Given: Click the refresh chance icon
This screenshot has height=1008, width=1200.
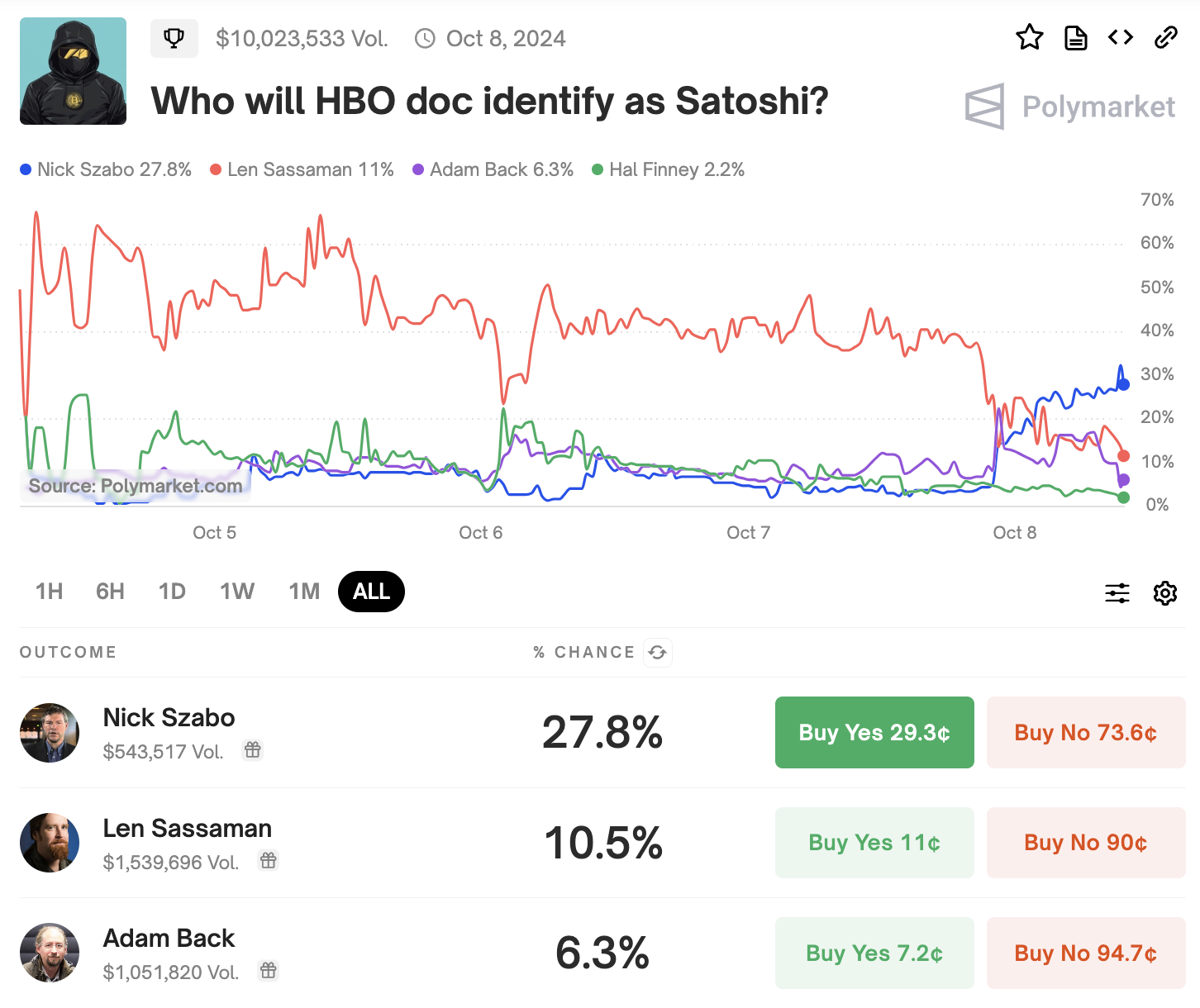Looking at the screenshot, I should click(658, 653).
